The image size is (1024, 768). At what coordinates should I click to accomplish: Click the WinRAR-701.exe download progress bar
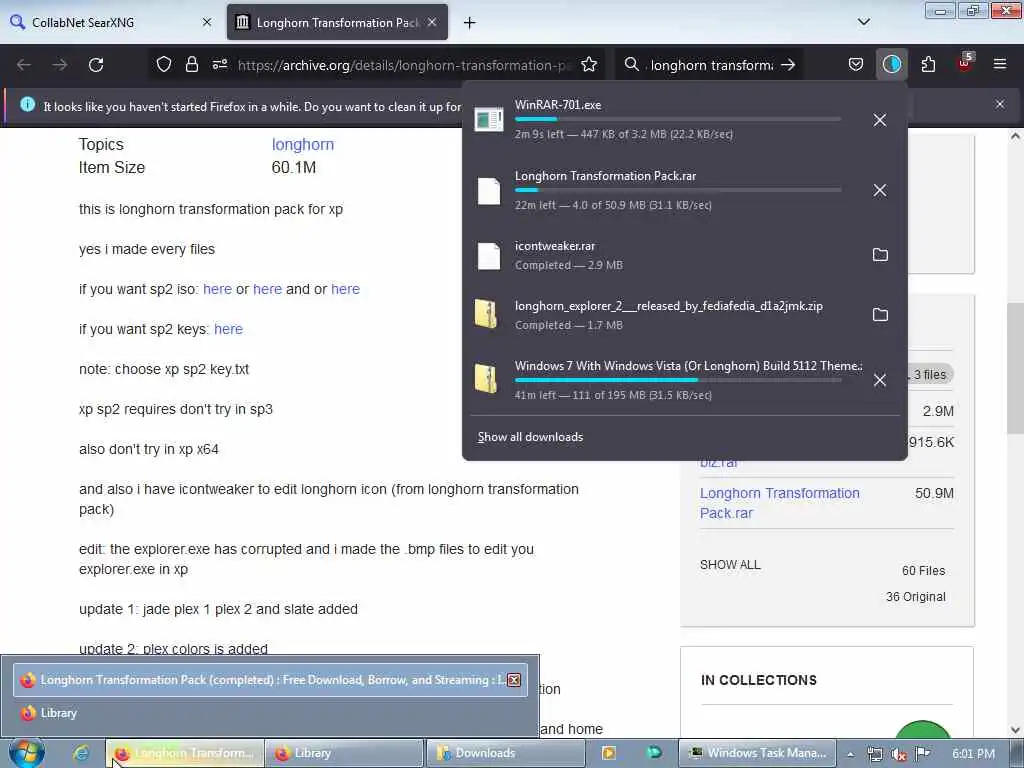678,120
